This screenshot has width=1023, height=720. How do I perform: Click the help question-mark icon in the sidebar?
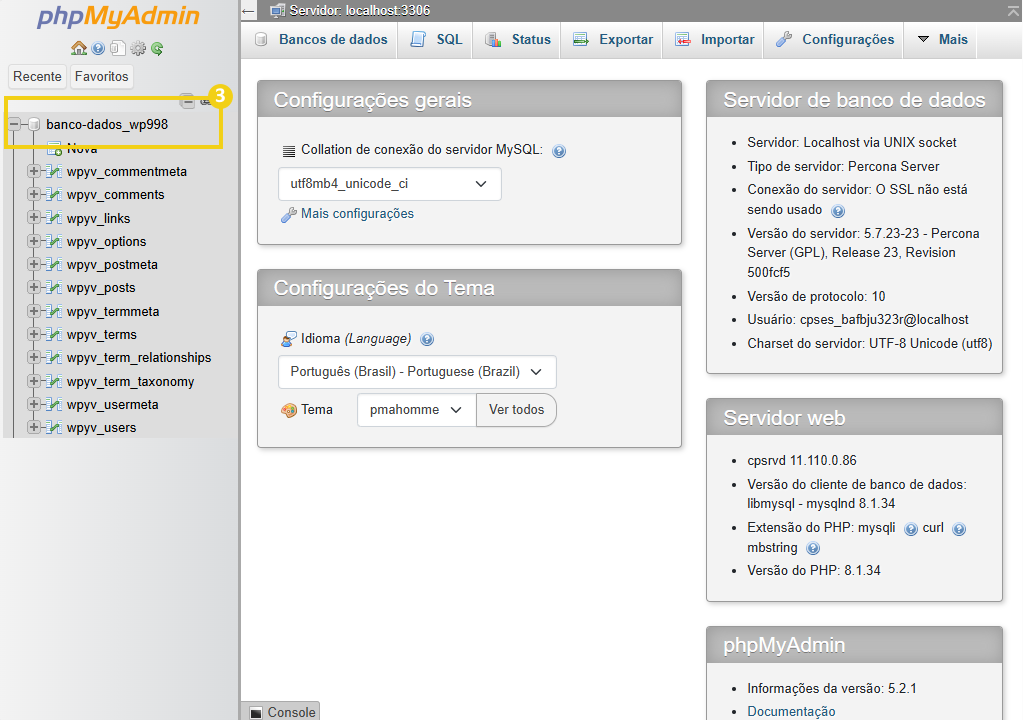coord(98,47)
